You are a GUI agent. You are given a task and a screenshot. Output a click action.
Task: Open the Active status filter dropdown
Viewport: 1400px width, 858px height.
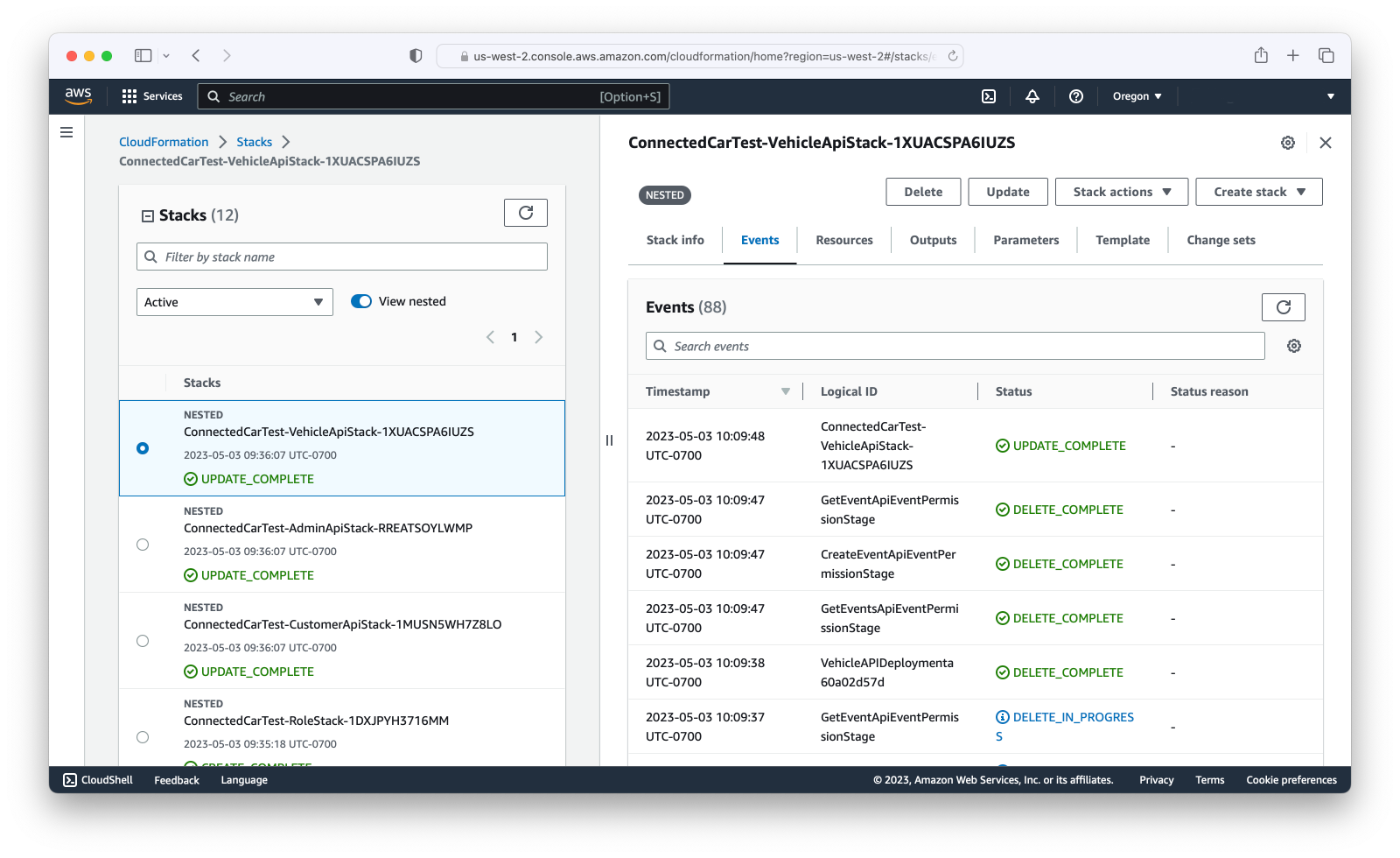[x=234, y=302]
